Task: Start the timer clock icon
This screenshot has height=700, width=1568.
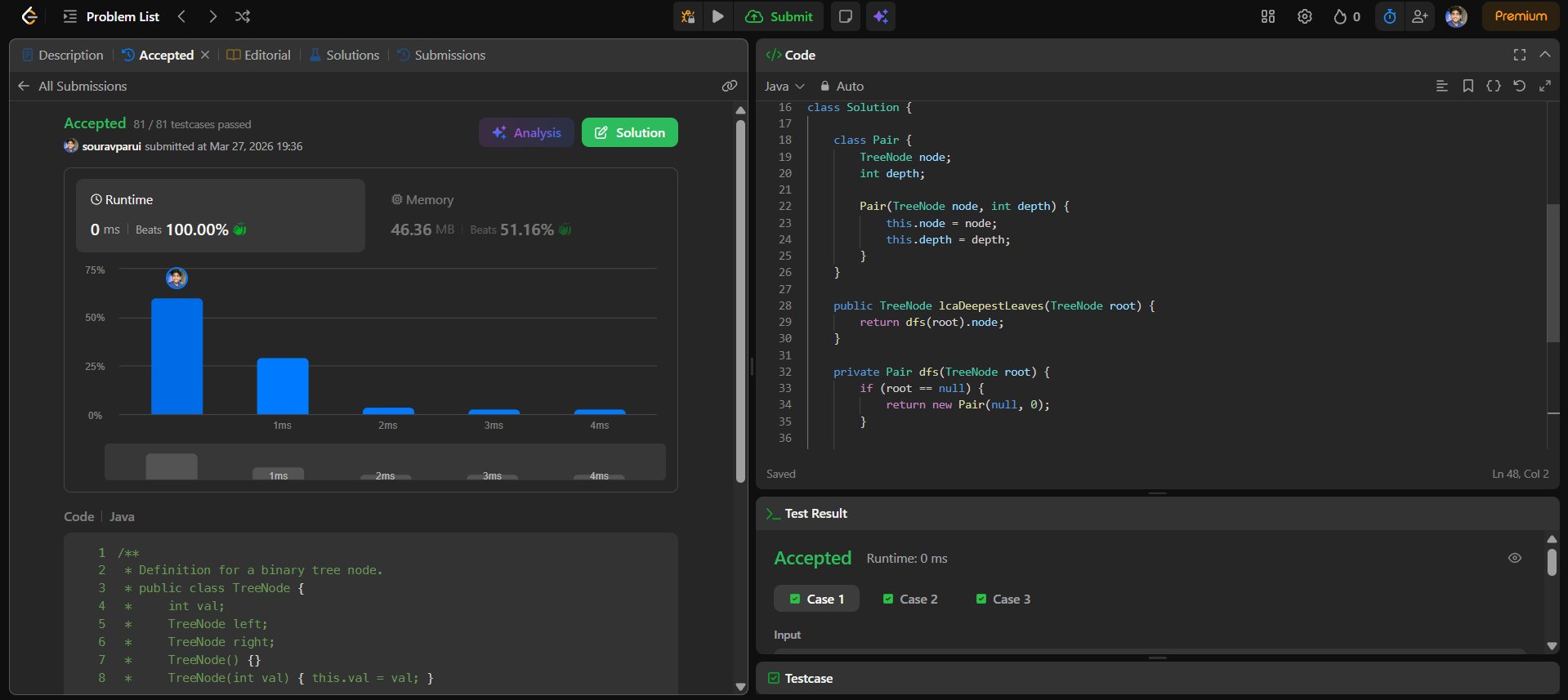Action: (1389, 16)
